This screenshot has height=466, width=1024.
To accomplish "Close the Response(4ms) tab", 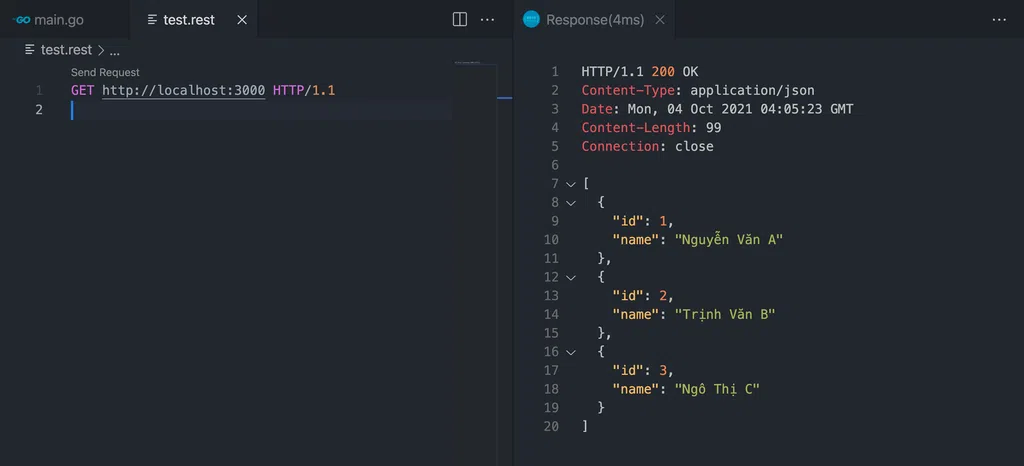I will point(660,20).
